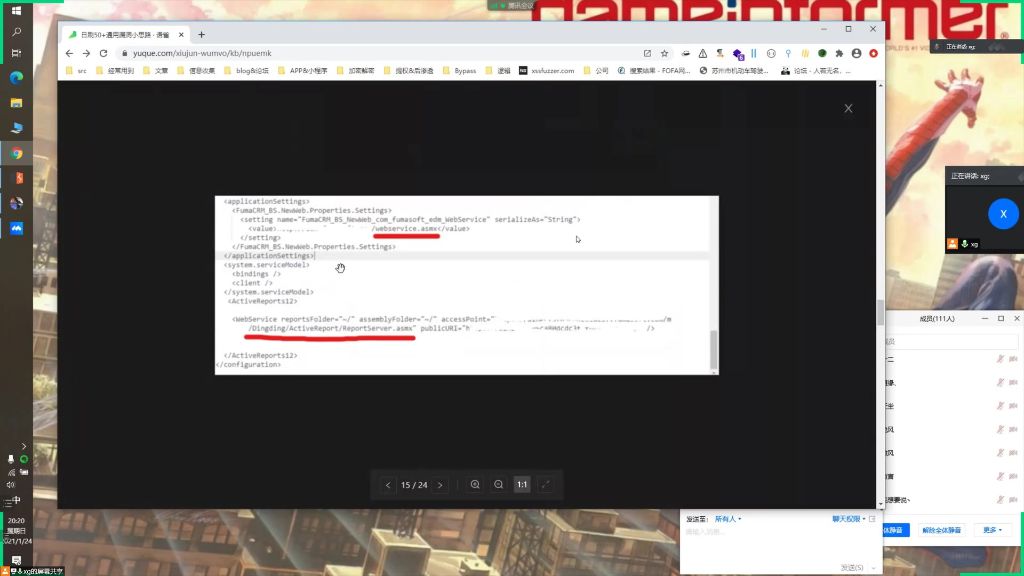Click the image's vertical scrollbar thumb
The width and height of the screenshot is (1024, 576).
click(713, 349)
